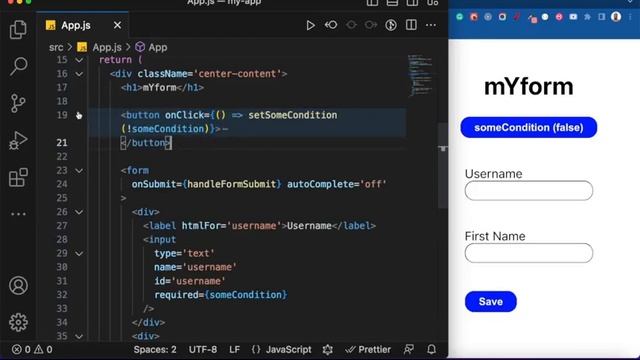Click the Prettier status bar item
Image resolution: width=640 pixels, height=360 pixels.
pos(368,350)
